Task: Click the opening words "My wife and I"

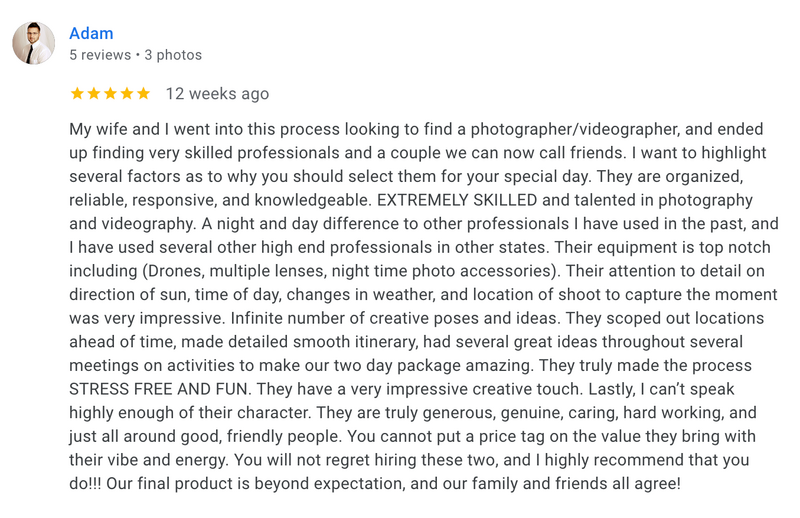Action: (118, 130)
